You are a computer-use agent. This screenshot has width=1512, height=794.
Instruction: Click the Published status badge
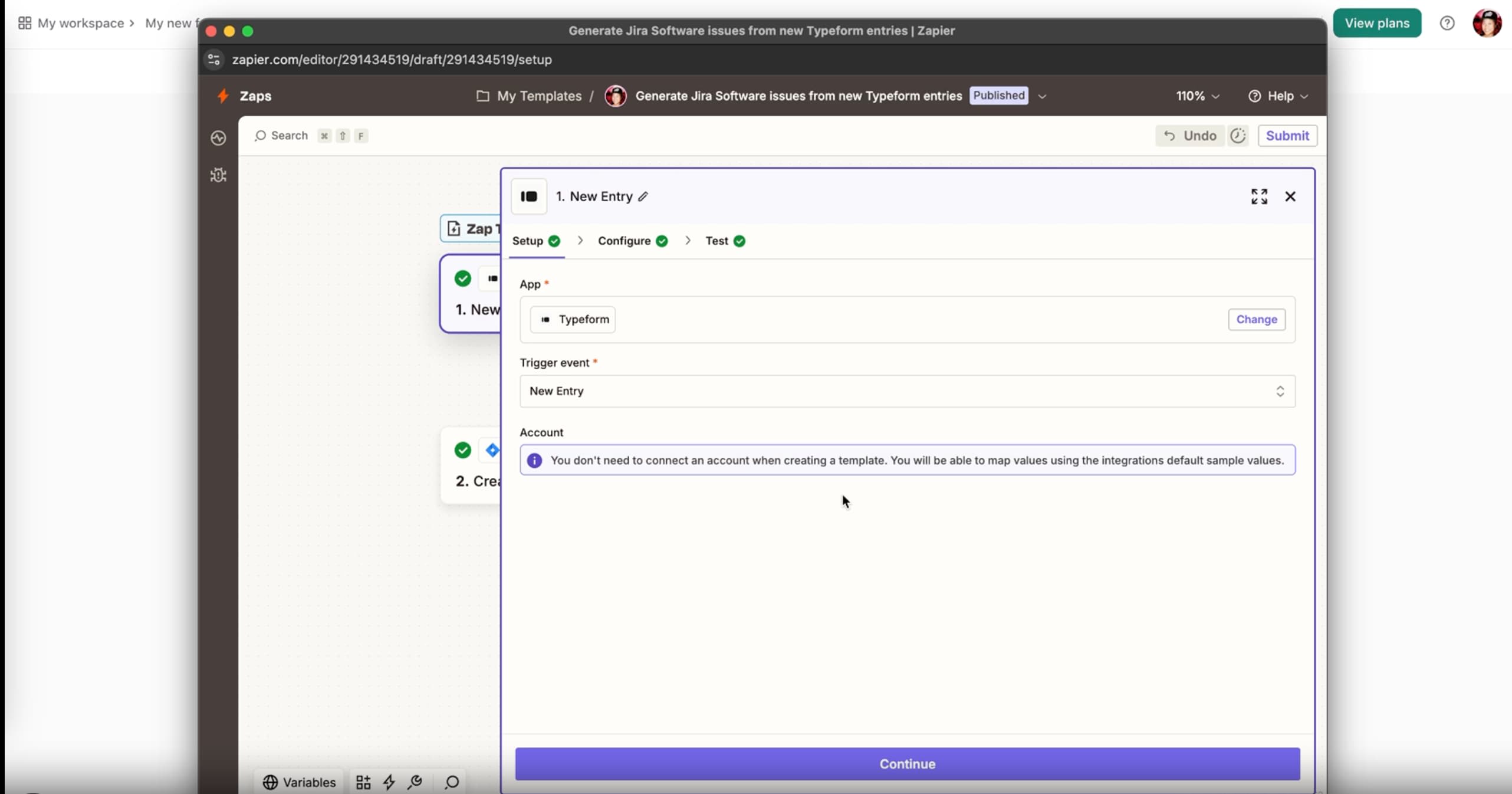999,96
